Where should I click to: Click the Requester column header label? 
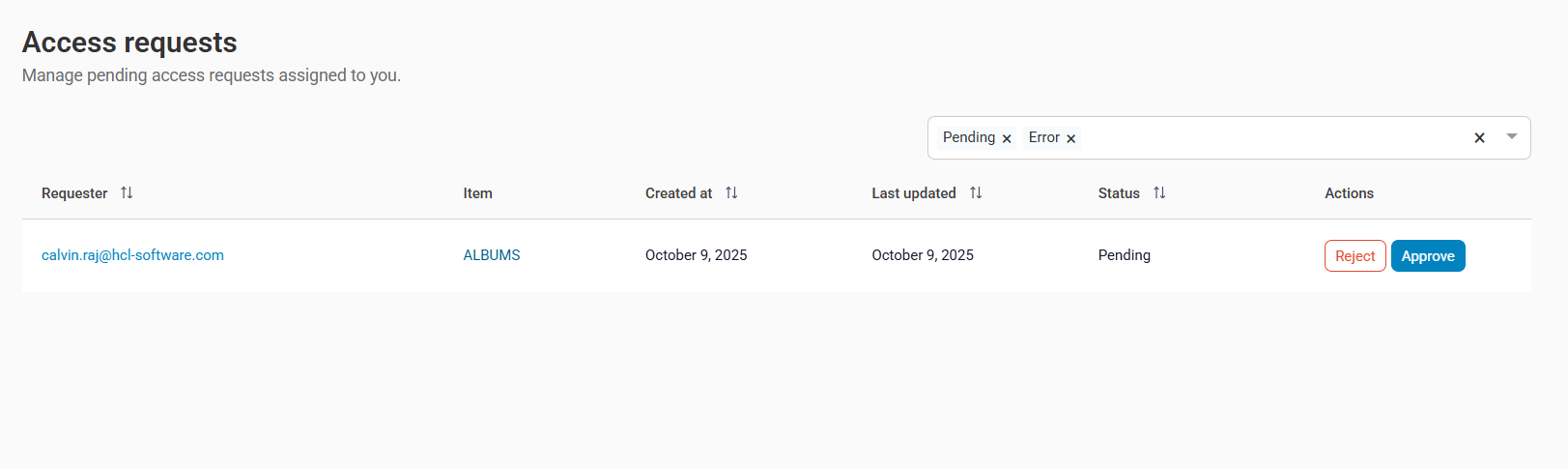point(74,193)
